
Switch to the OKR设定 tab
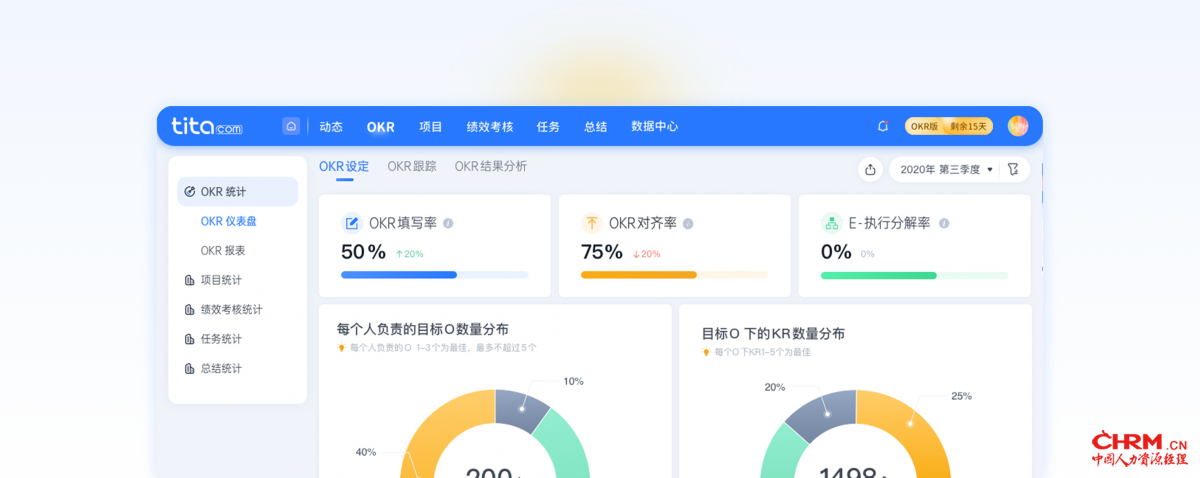(344, 167)
